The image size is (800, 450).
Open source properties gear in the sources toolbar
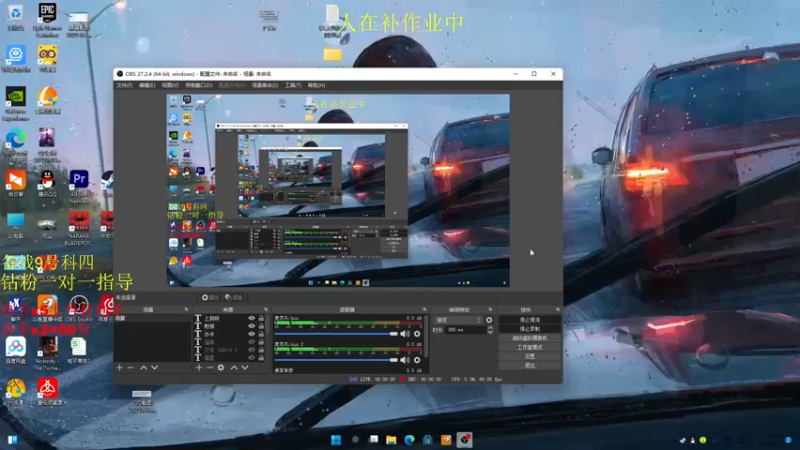(221, 367)
